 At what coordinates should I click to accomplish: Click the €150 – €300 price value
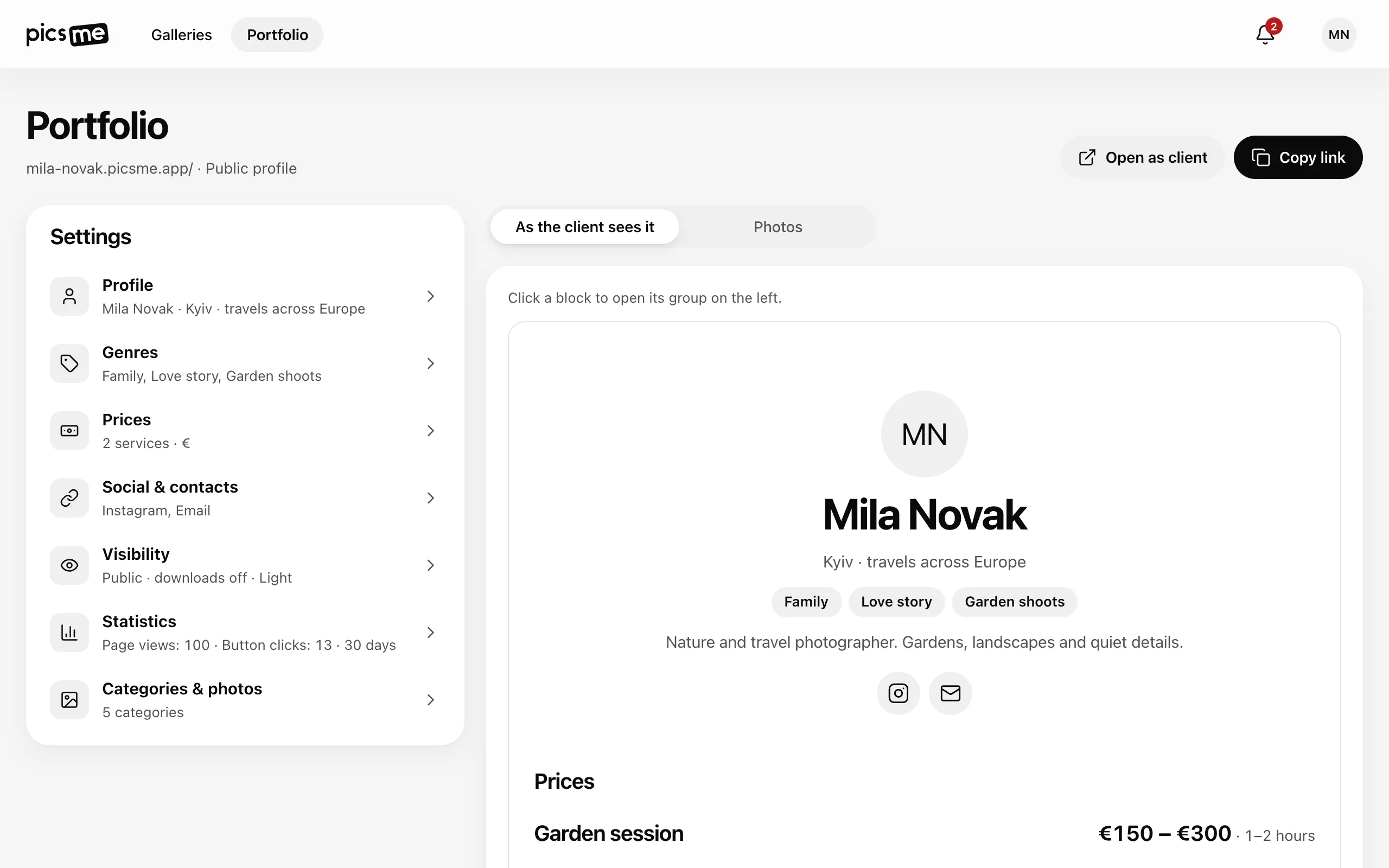[x=1164, y=833]
